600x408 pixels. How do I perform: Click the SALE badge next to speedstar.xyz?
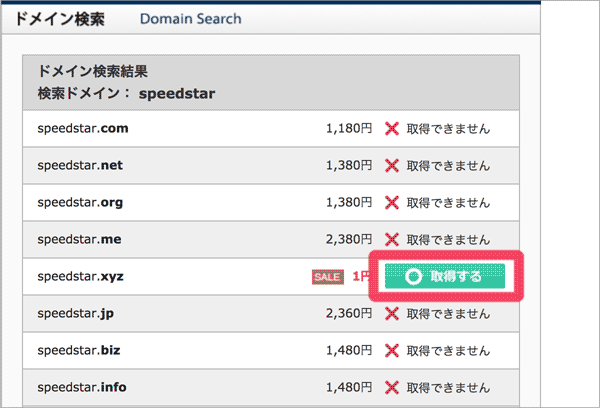(327, 277)
